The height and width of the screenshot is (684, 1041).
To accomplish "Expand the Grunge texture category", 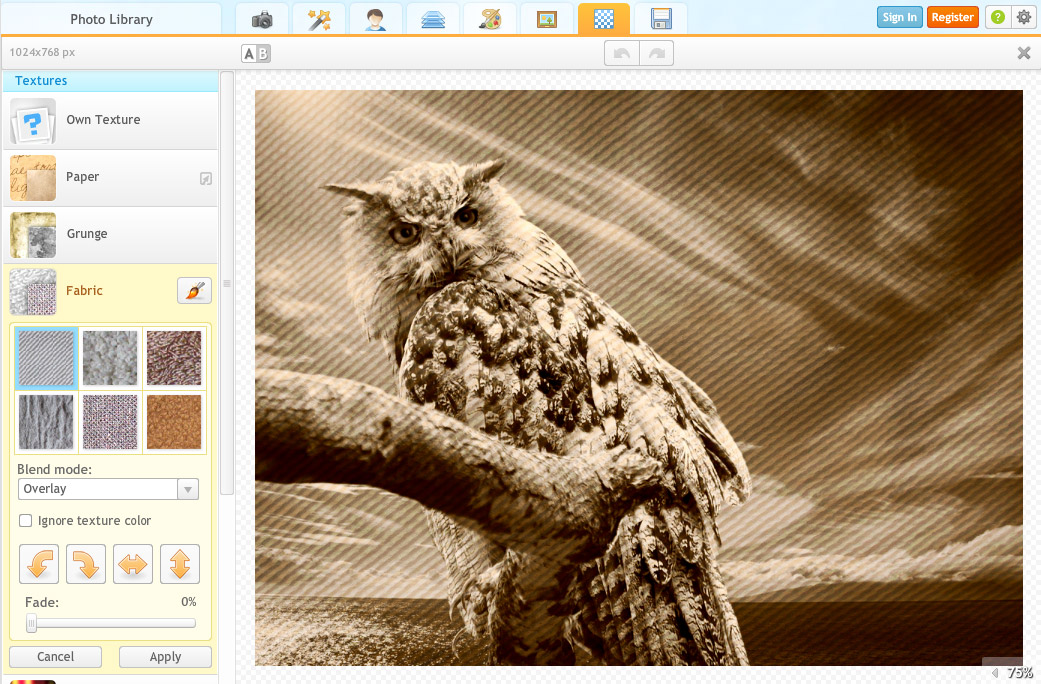I will [110, 234].
